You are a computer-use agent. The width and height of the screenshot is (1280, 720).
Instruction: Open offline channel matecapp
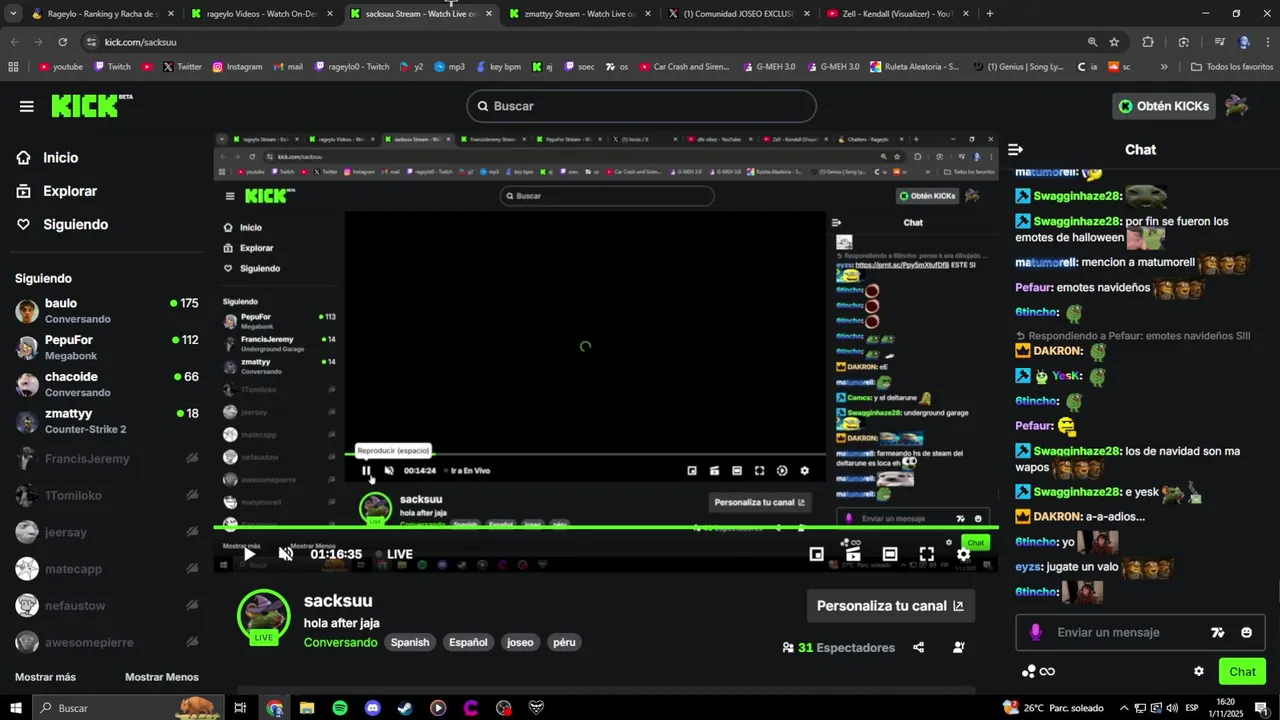click(x=107, y=569)
